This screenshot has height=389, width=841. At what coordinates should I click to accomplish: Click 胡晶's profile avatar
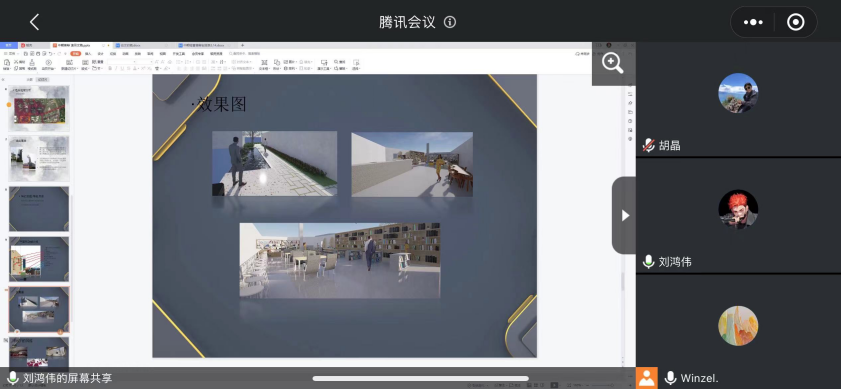tap(738, 93)
